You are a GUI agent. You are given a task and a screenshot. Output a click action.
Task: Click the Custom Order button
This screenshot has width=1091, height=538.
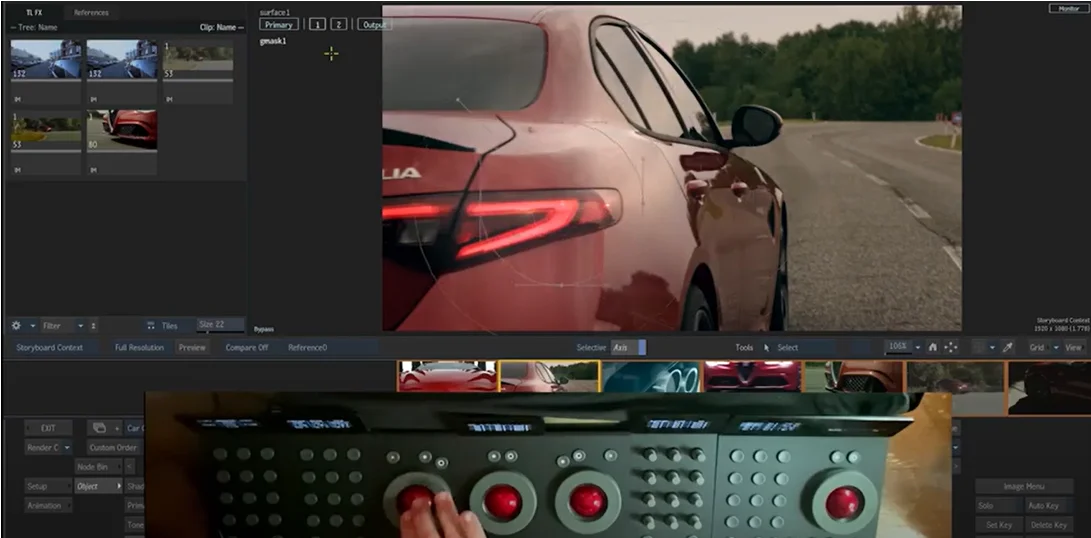tap(113, 448)
